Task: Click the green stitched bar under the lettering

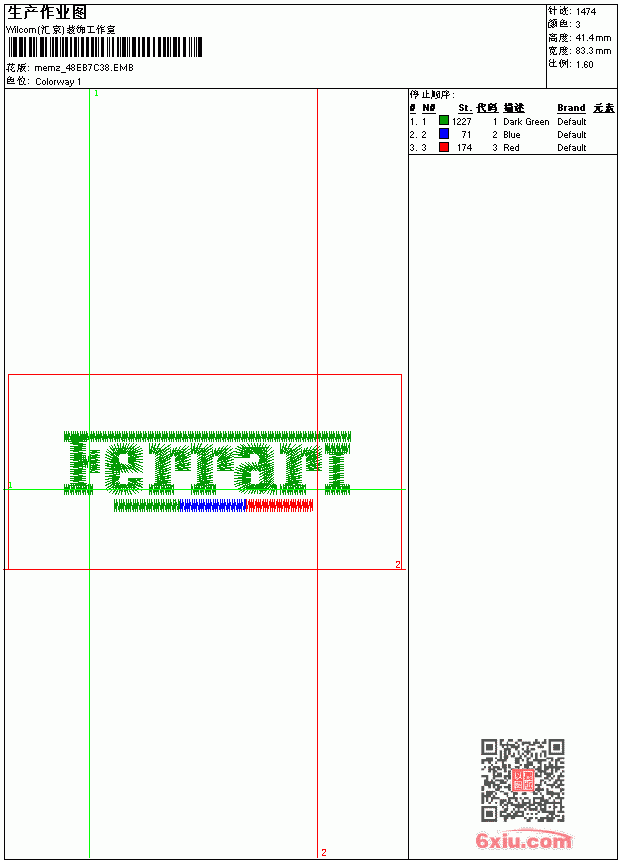Action: [x=146, y=505]
